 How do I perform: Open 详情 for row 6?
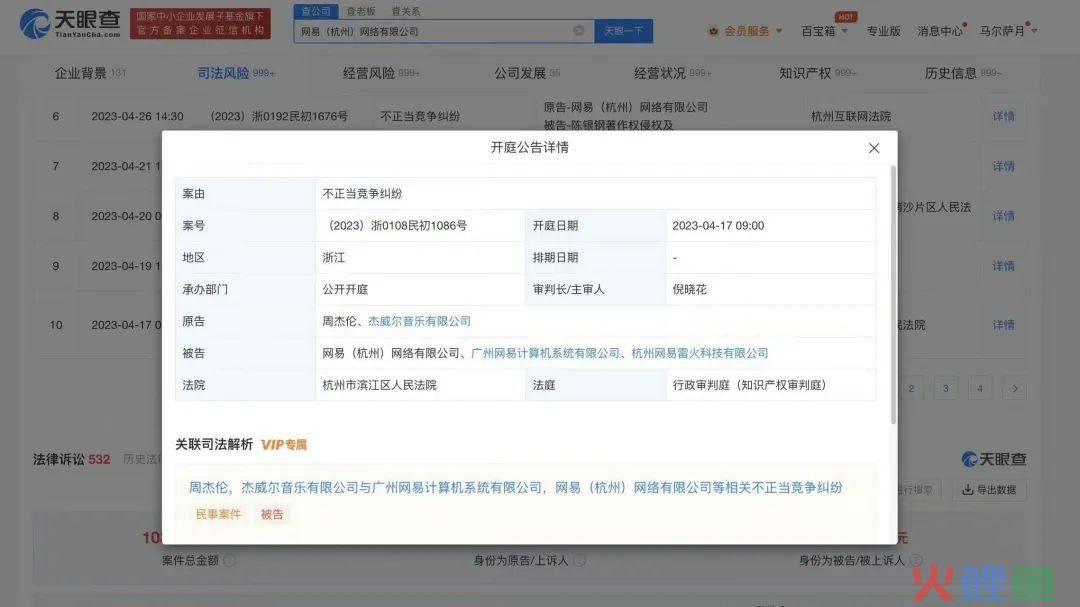click(x=1004, y=116)
